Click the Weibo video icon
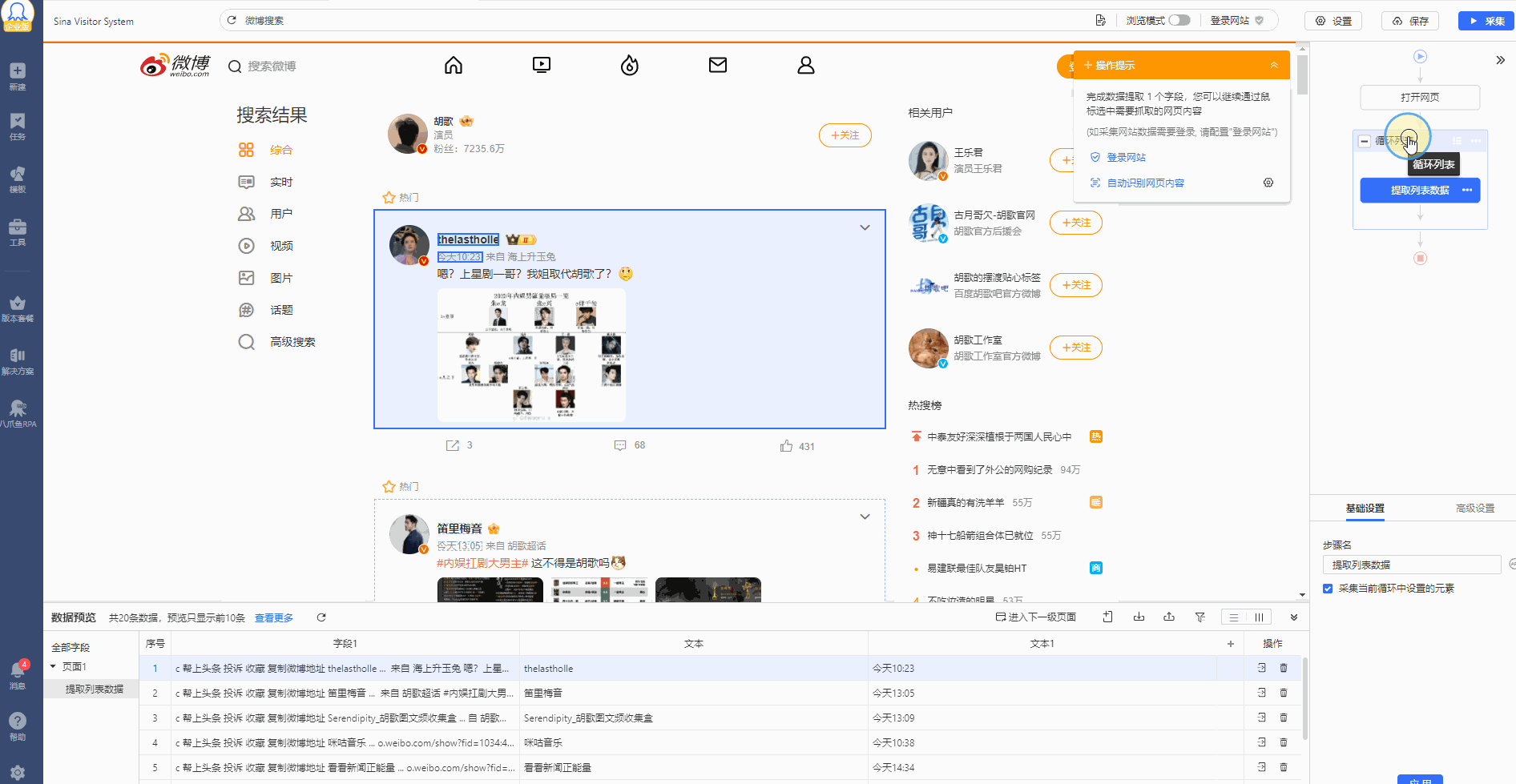The image size is (1516, 784). 542,65
